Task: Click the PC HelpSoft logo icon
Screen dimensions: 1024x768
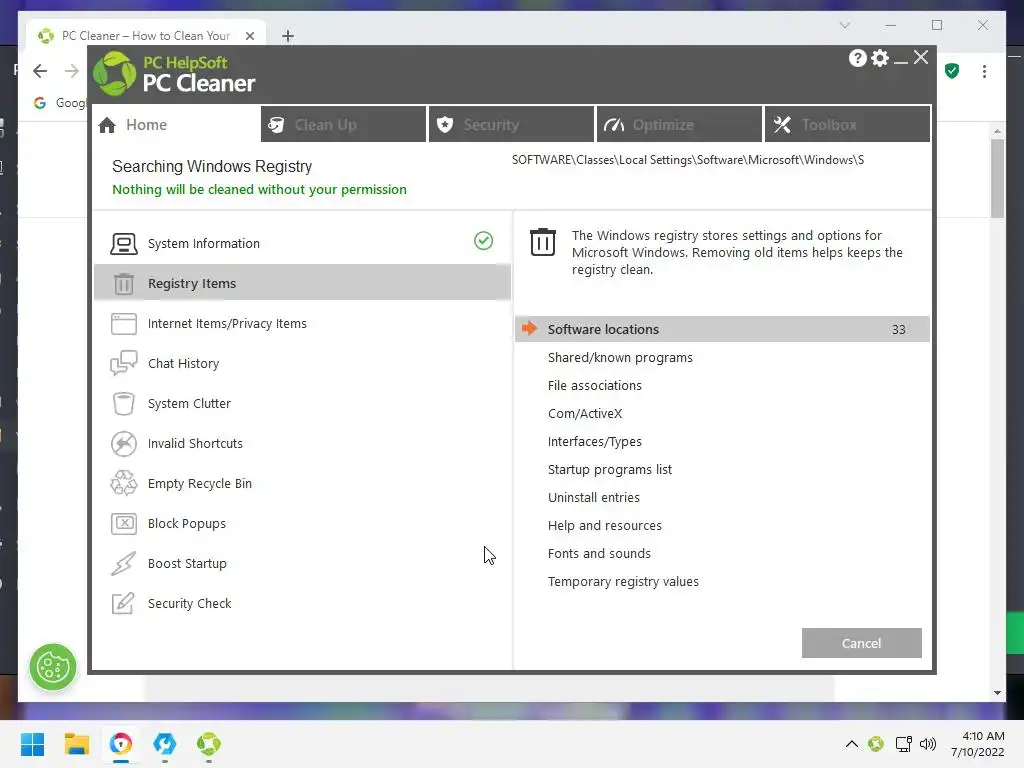Action: coord(114,73)
